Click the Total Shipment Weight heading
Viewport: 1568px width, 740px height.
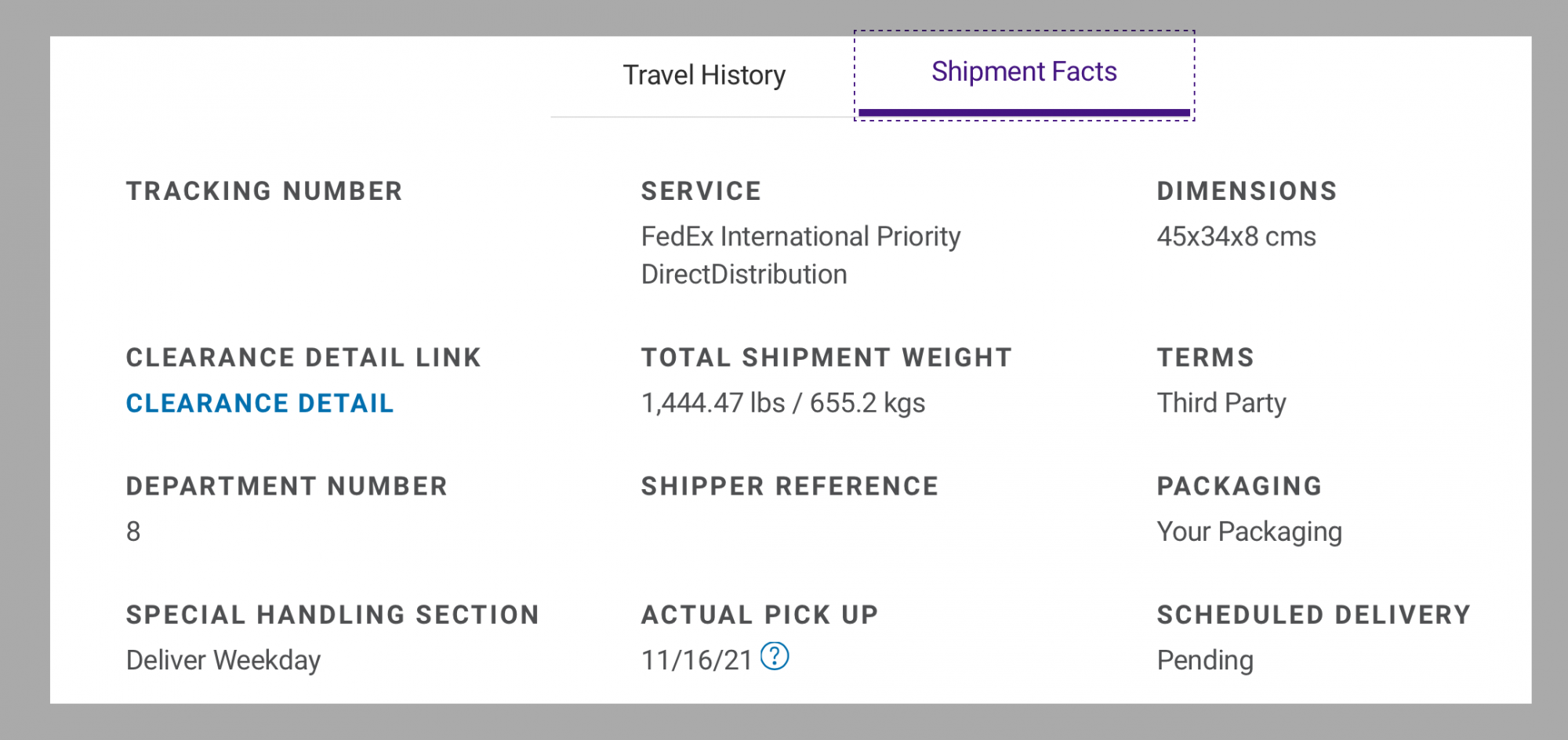pyautogui.click(x=826, y=357)
